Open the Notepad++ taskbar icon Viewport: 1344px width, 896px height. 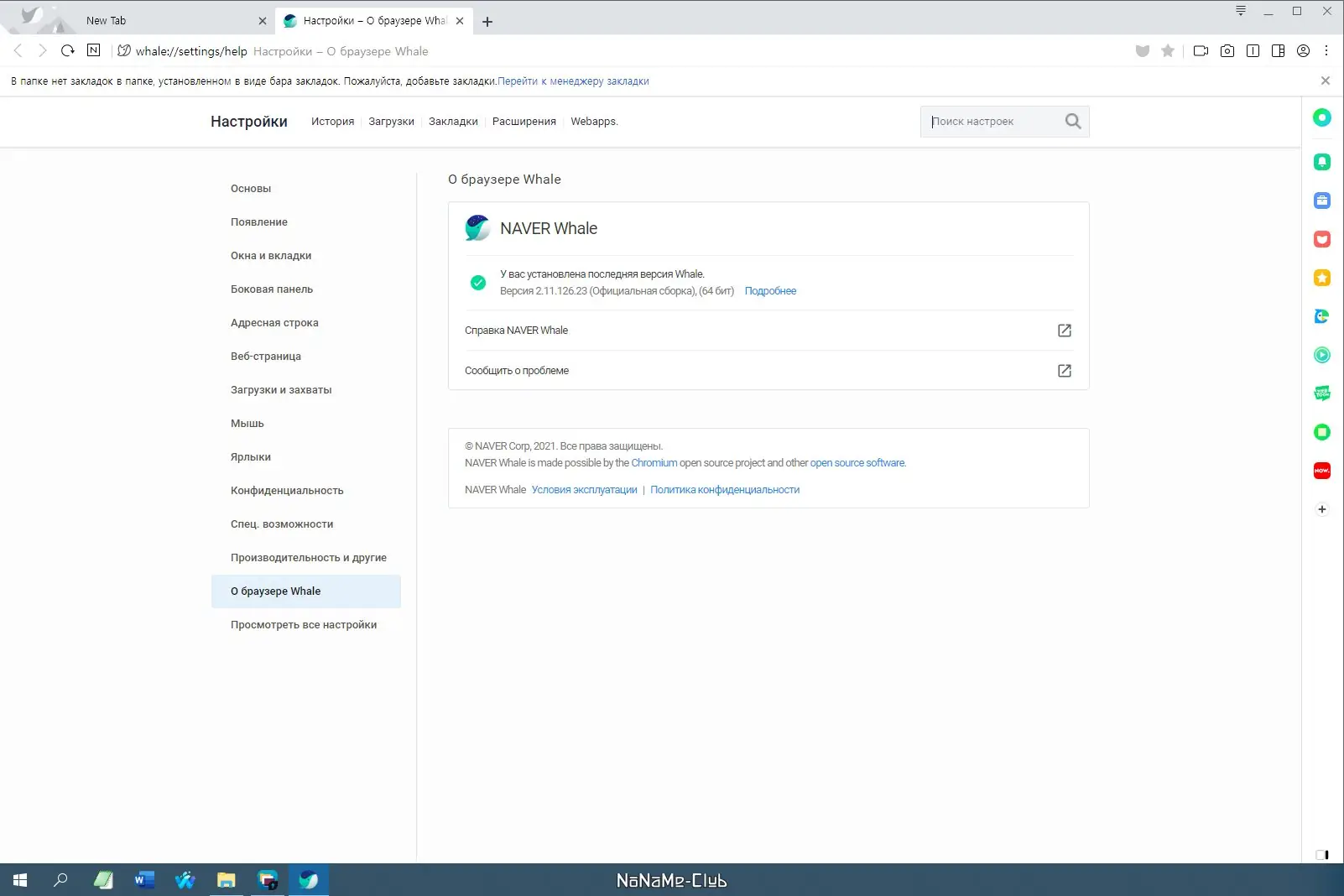tap(103, 880)
